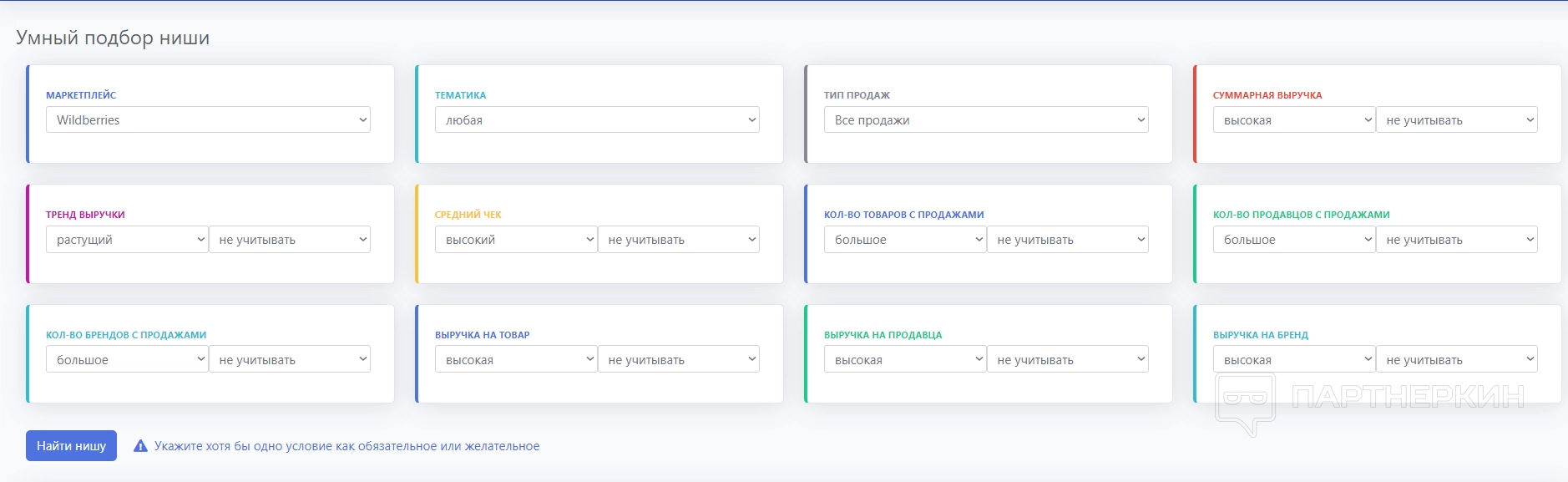Open Средний чек высокий dropdown
The width and height of the screenshot is (1568, 482).
pos(515,240)
